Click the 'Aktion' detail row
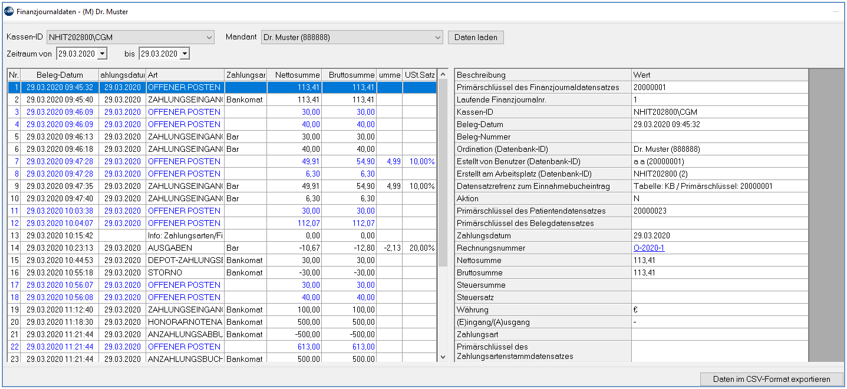 (x=631, y=198)
